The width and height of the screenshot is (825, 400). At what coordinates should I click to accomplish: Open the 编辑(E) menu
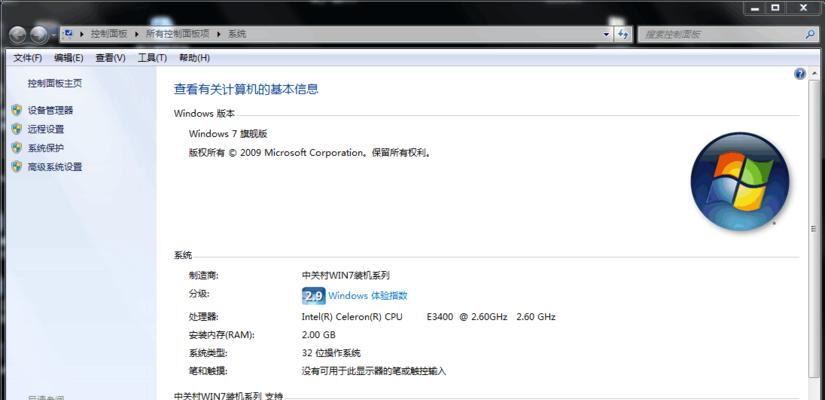(68, 58)
